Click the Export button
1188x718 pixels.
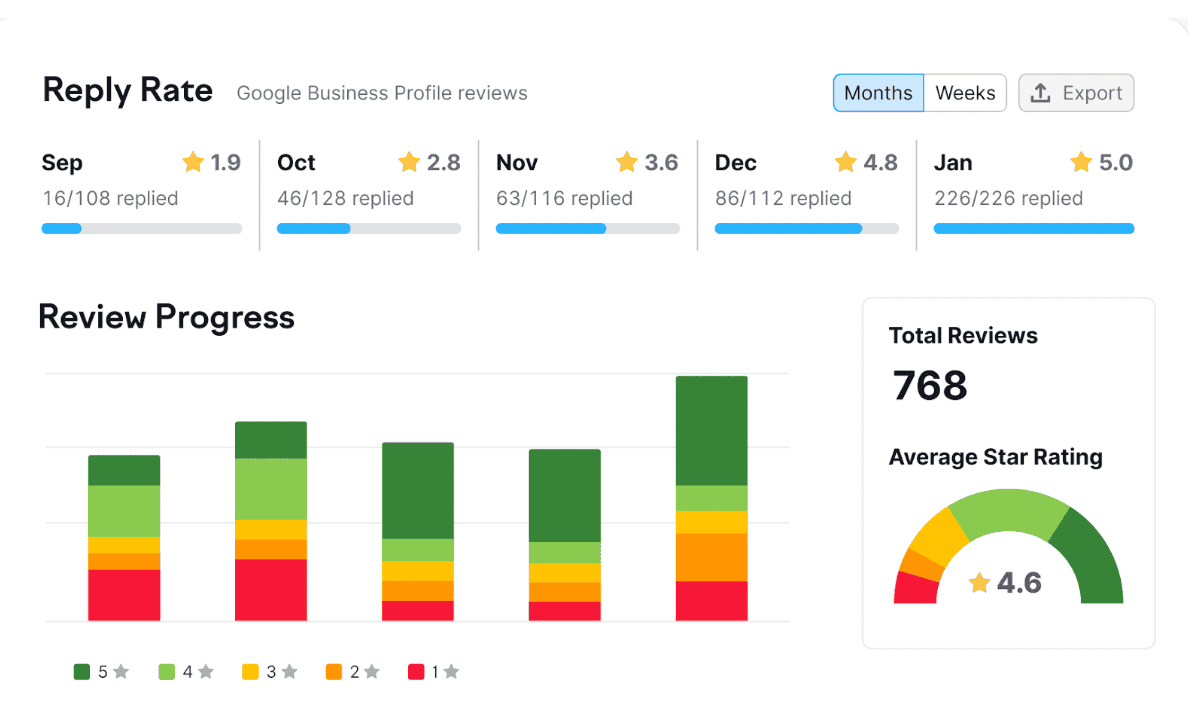(x=1076, y=92)
